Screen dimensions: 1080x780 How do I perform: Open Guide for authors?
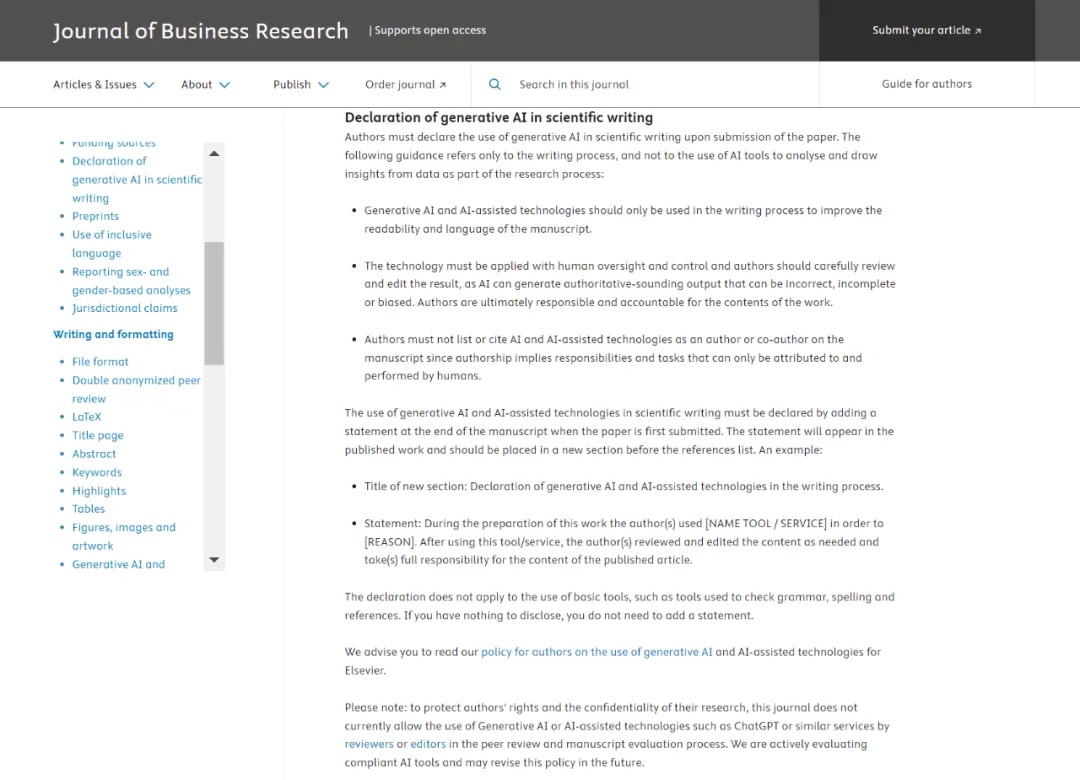(926, 84)
